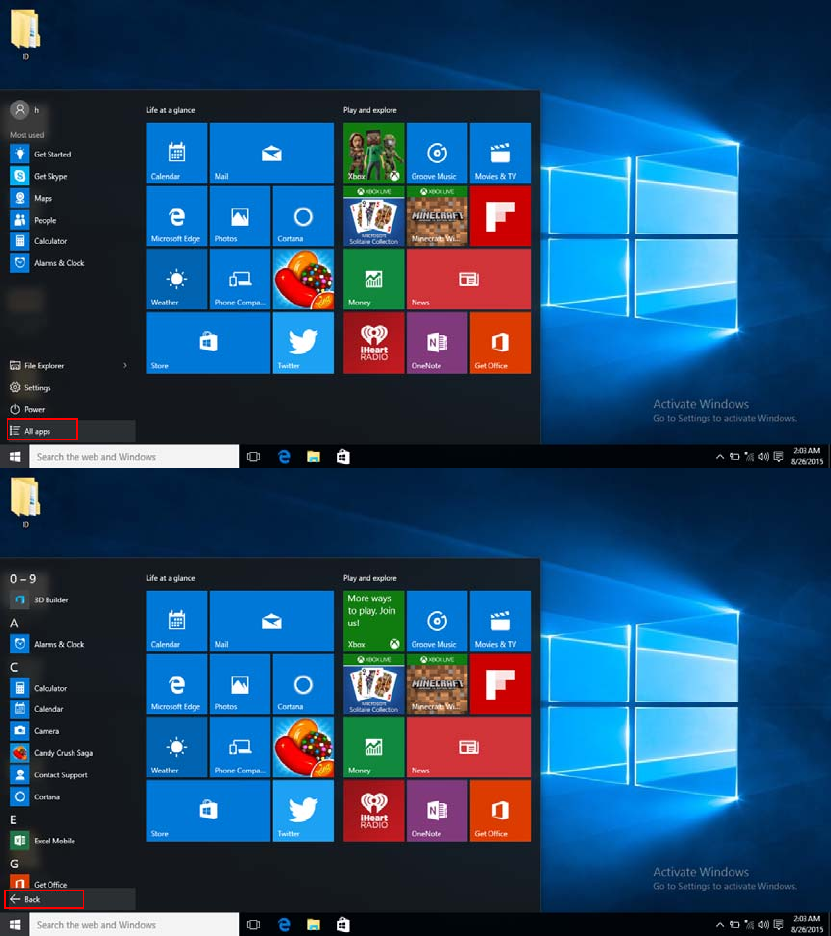The width and height of the screenshot is (831, 936).
Task: Click the letter C group header
Action: click(14, 667)
